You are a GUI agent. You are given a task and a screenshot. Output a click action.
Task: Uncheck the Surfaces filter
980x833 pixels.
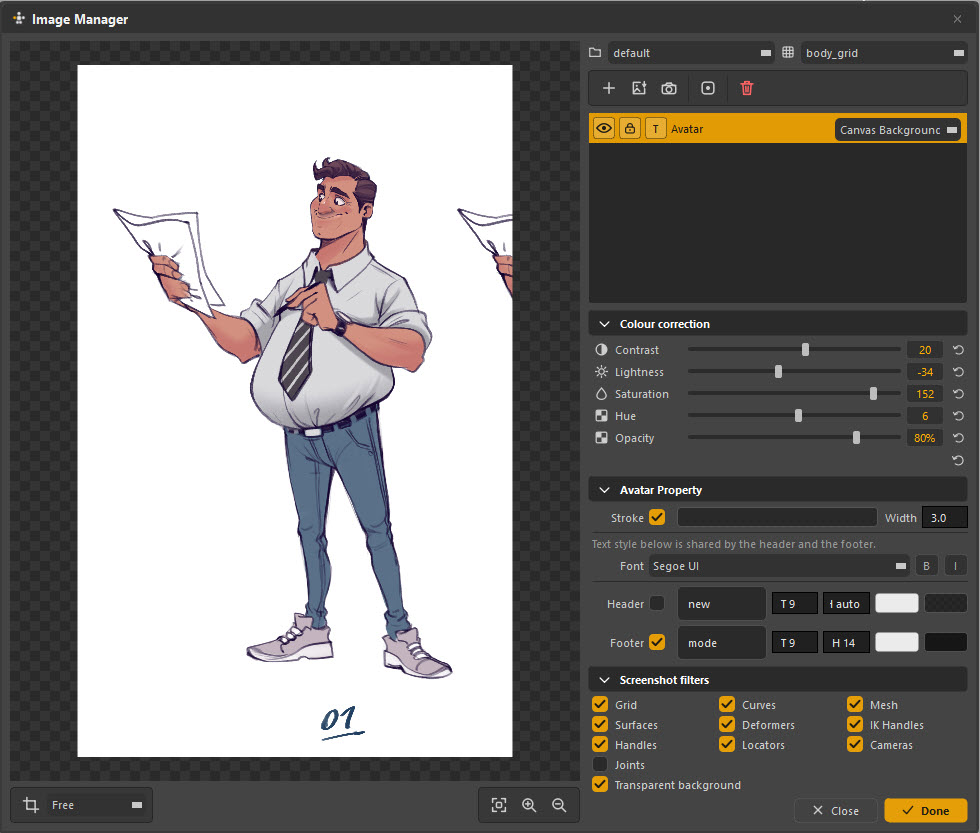(x=600, y=724)
